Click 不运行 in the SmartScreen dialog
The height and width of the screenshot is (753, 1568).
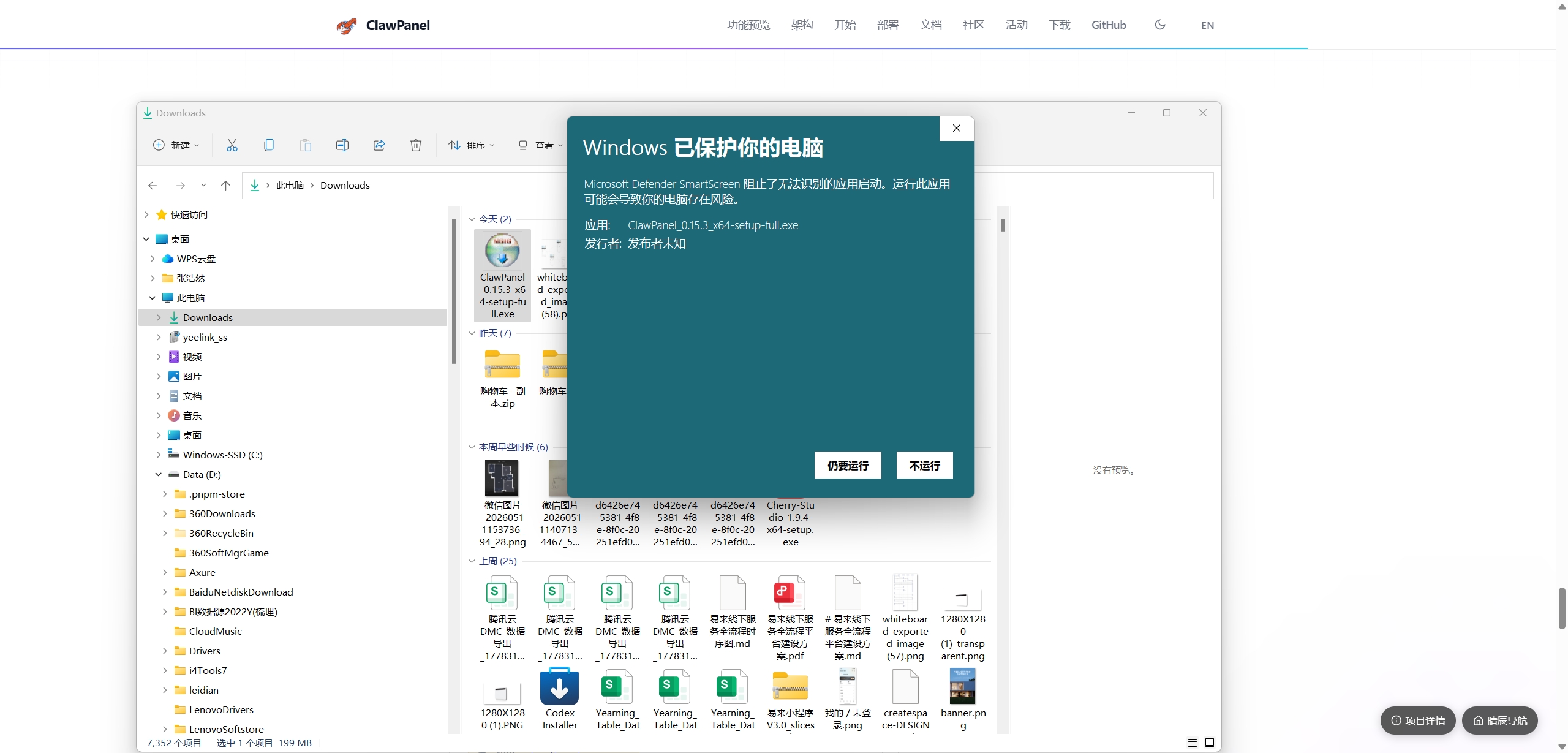click(x=924, y=465)
